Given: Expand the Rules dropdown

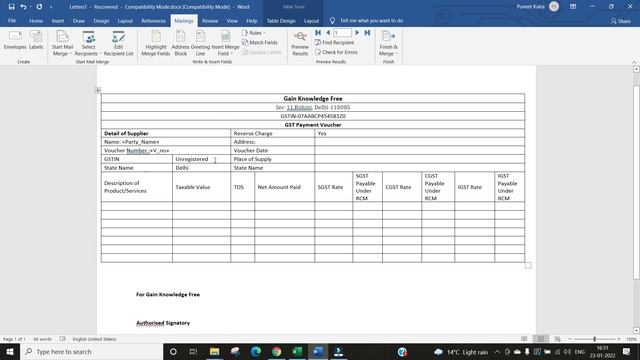Looking at the screenshot, I should click(254, 33).
